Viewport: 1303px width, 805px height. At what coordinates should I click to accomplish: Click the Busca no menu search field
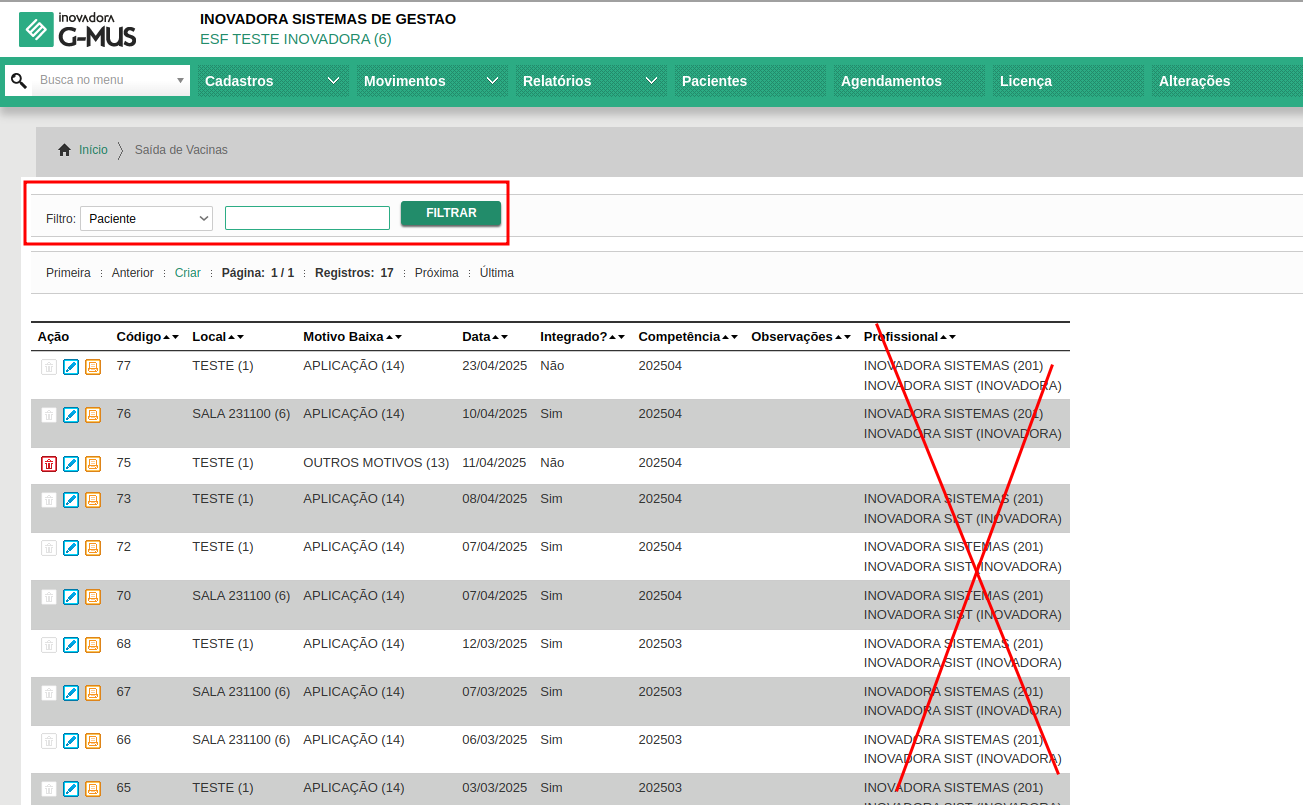(x=103, y=80)
